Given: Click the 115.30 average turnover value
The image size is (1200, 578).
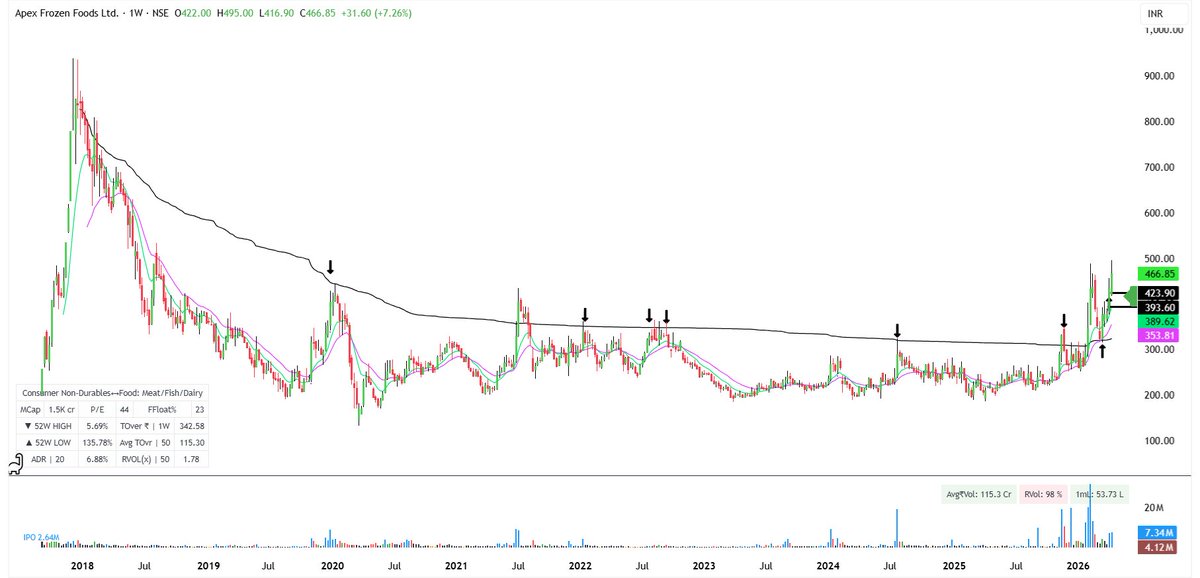Looking at the screenshot, I should click(x=191, y=443).
